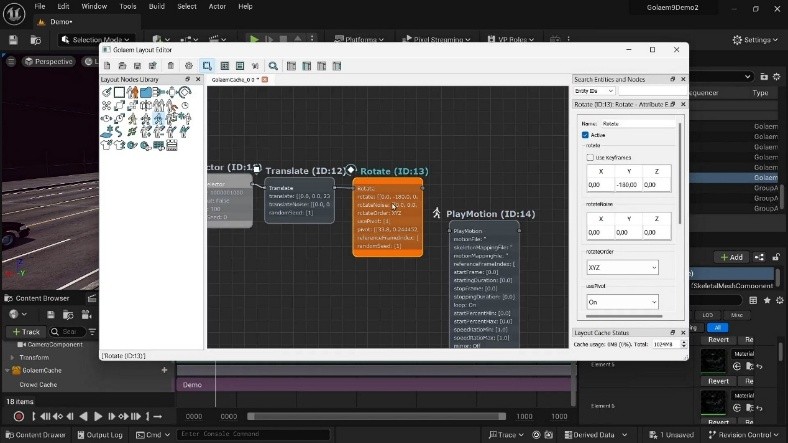The height and width of the screenshot is (443, 788).
Task: Click the Attribute Editor horizontal scrollbar
Action: 624,316
